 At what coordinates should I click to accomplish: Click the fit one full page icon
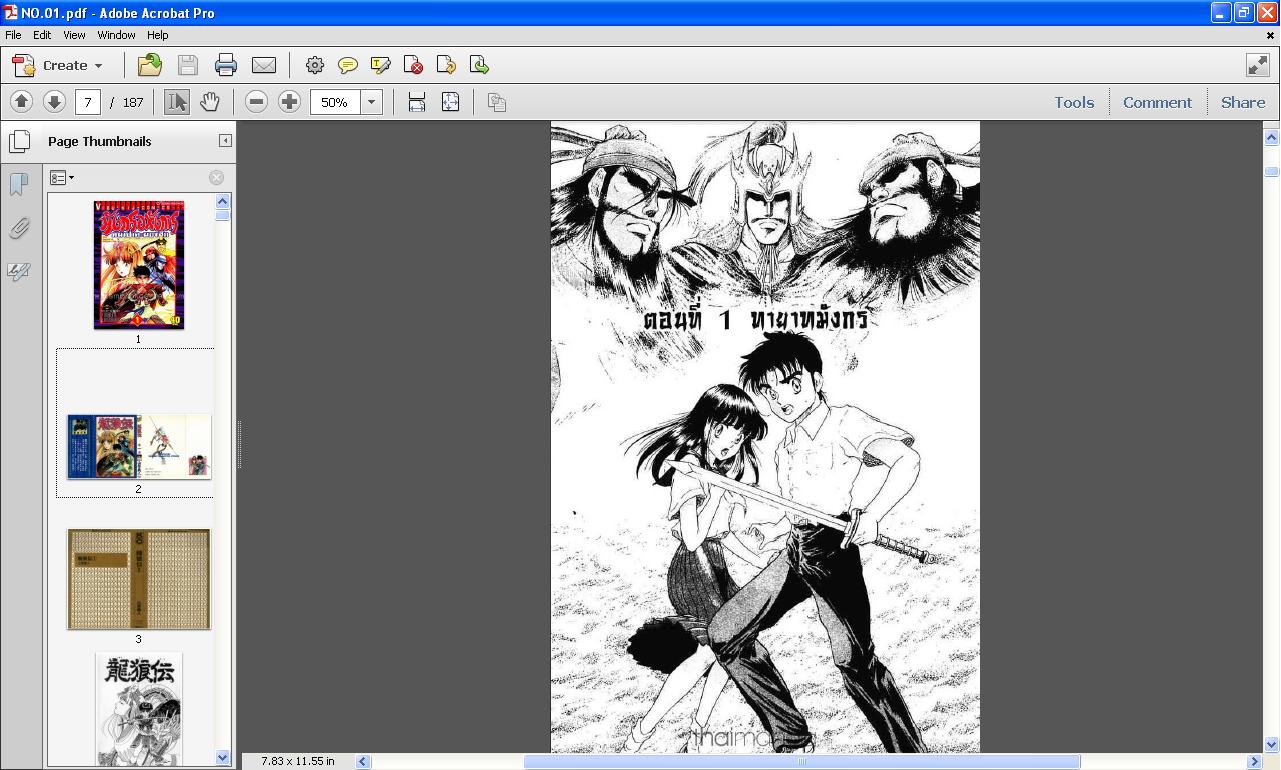point(450,102)
